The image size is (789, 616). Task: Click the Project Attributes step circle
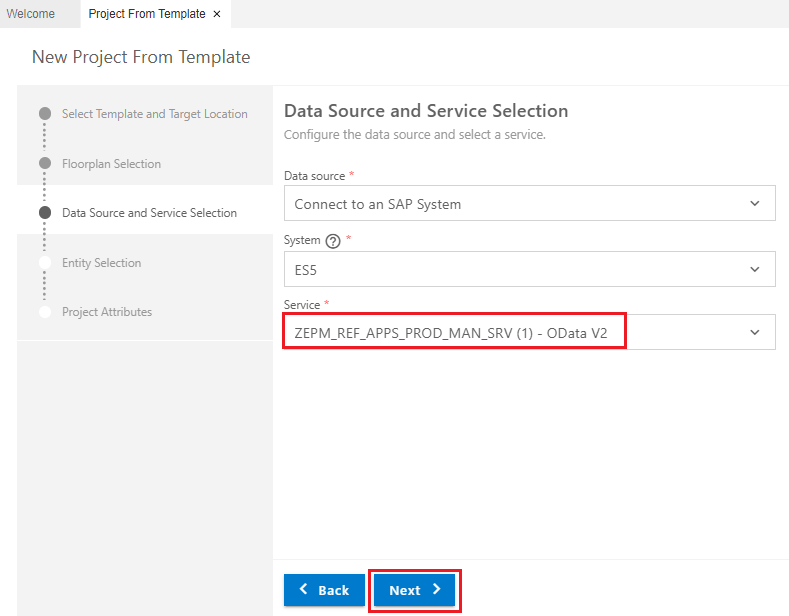click(45, 312)
